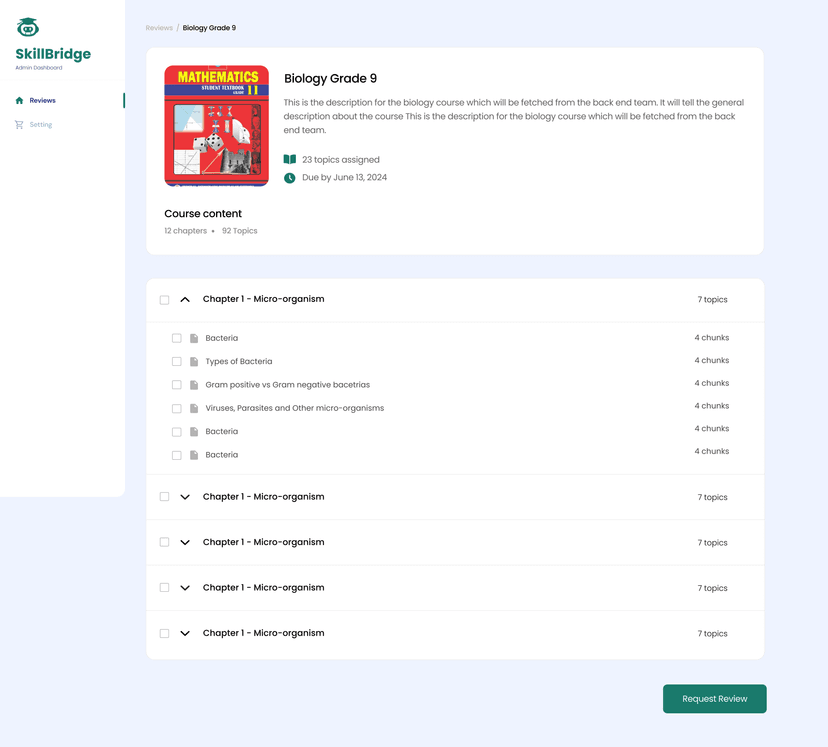Tick the checkbox of the expanded chapter
Viewport: 828px width, 747px height.
pos(164,300)
